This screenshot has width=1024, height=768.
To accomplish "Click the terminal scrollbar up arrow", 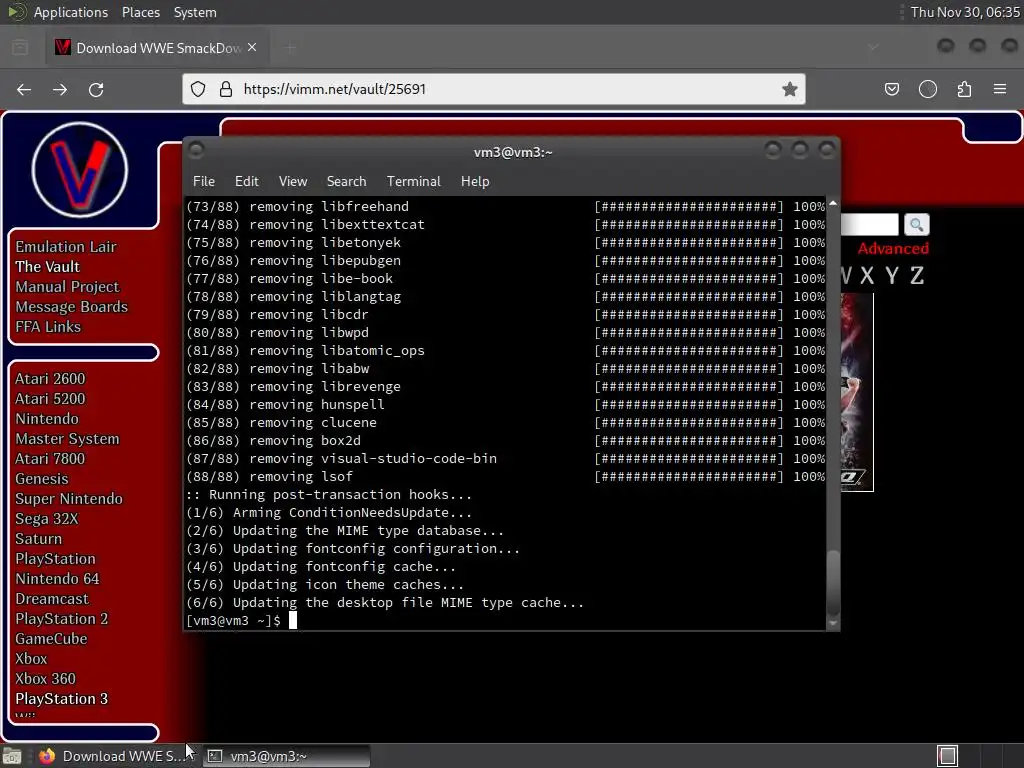I will click(x=833, y=204).
